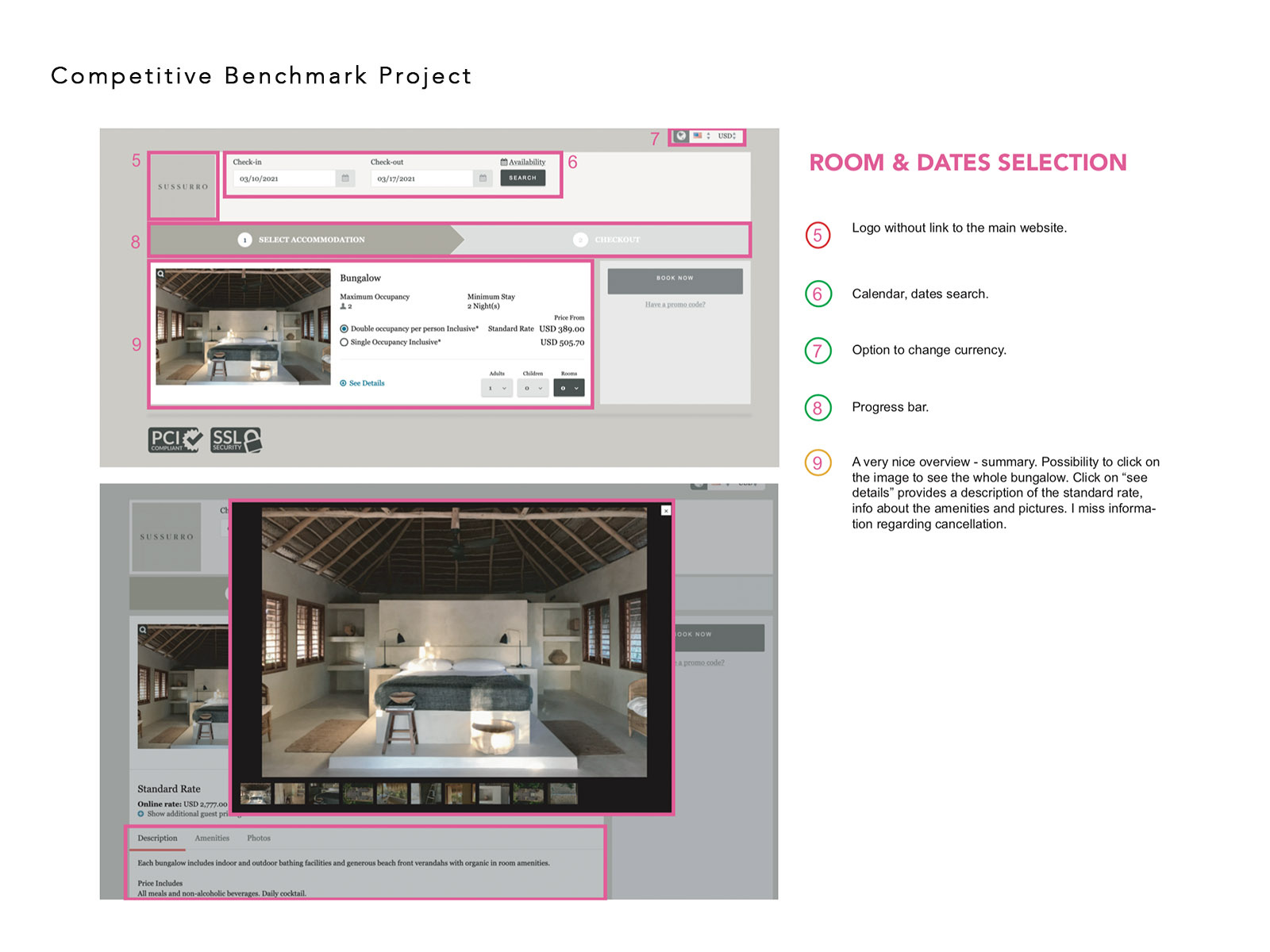
Task: Open the Rooms dropdown
Action: tap(568, 388)
